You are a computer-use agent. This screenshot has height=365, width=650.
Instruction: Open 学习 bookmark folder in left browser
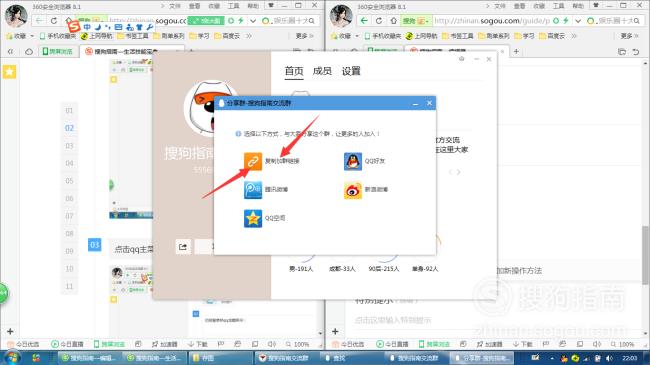[199, 36]
